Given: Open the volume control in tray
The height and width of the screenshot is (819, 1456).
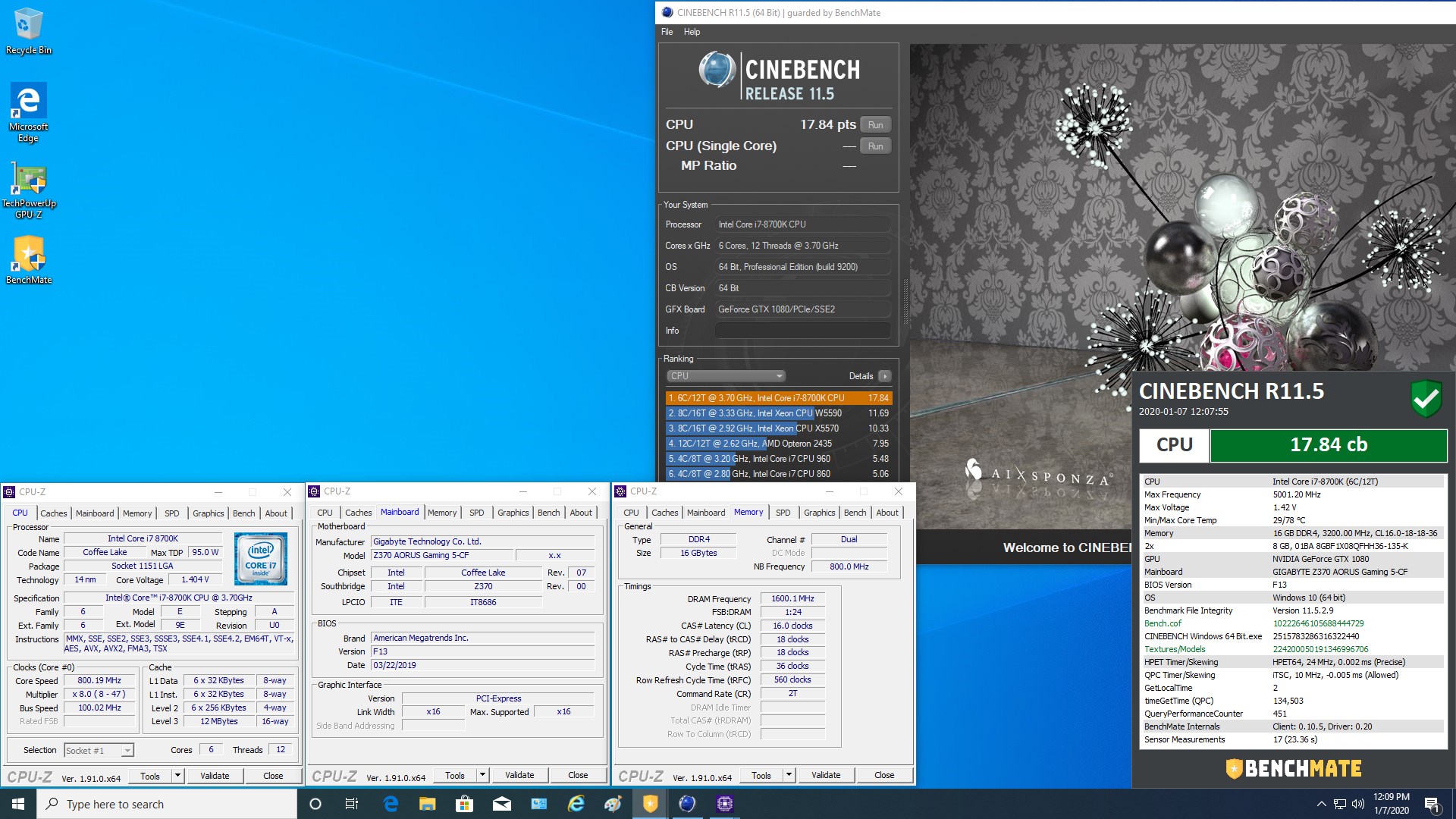Looking at the screenshot, I should click(x=1358, y=804).
